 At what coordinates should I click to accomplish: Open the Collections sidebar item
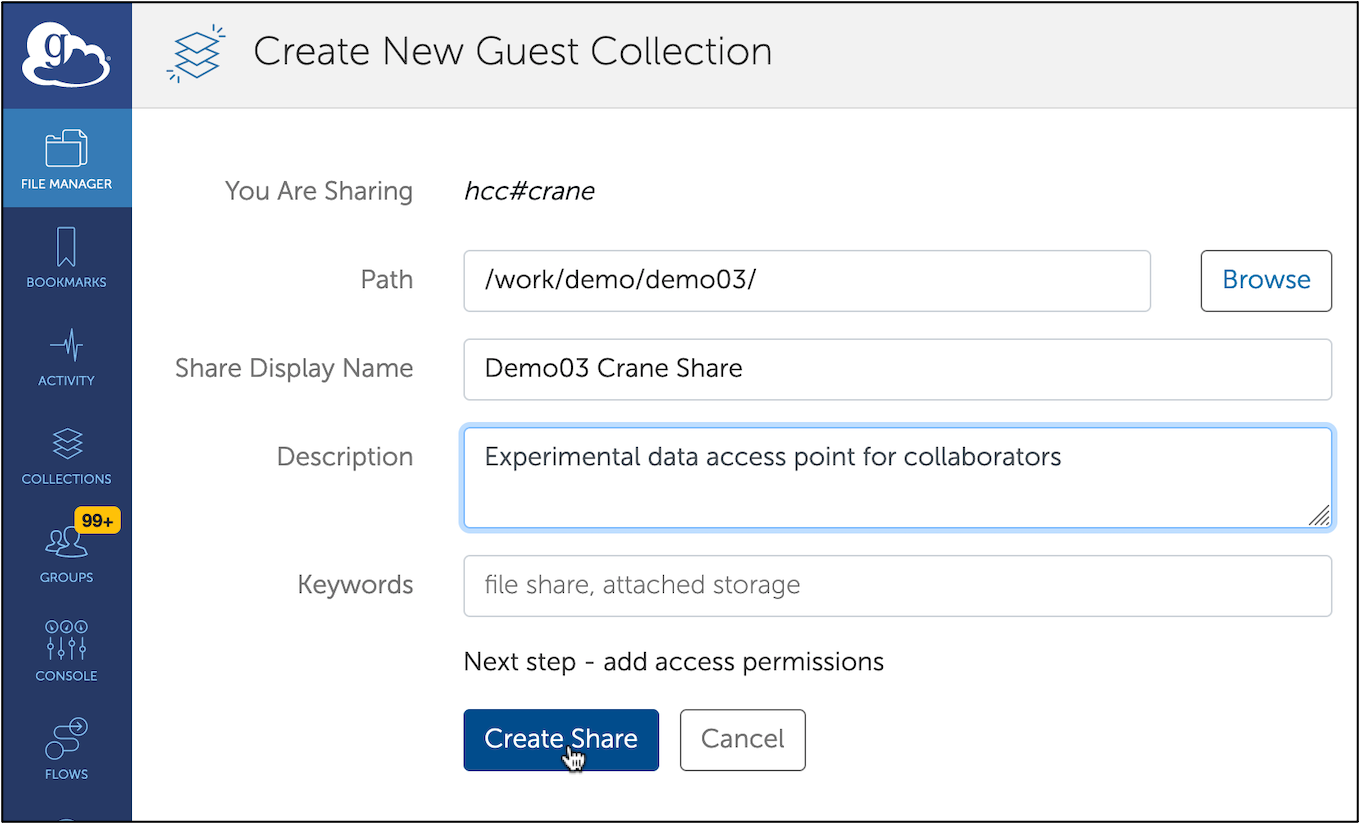66,455
